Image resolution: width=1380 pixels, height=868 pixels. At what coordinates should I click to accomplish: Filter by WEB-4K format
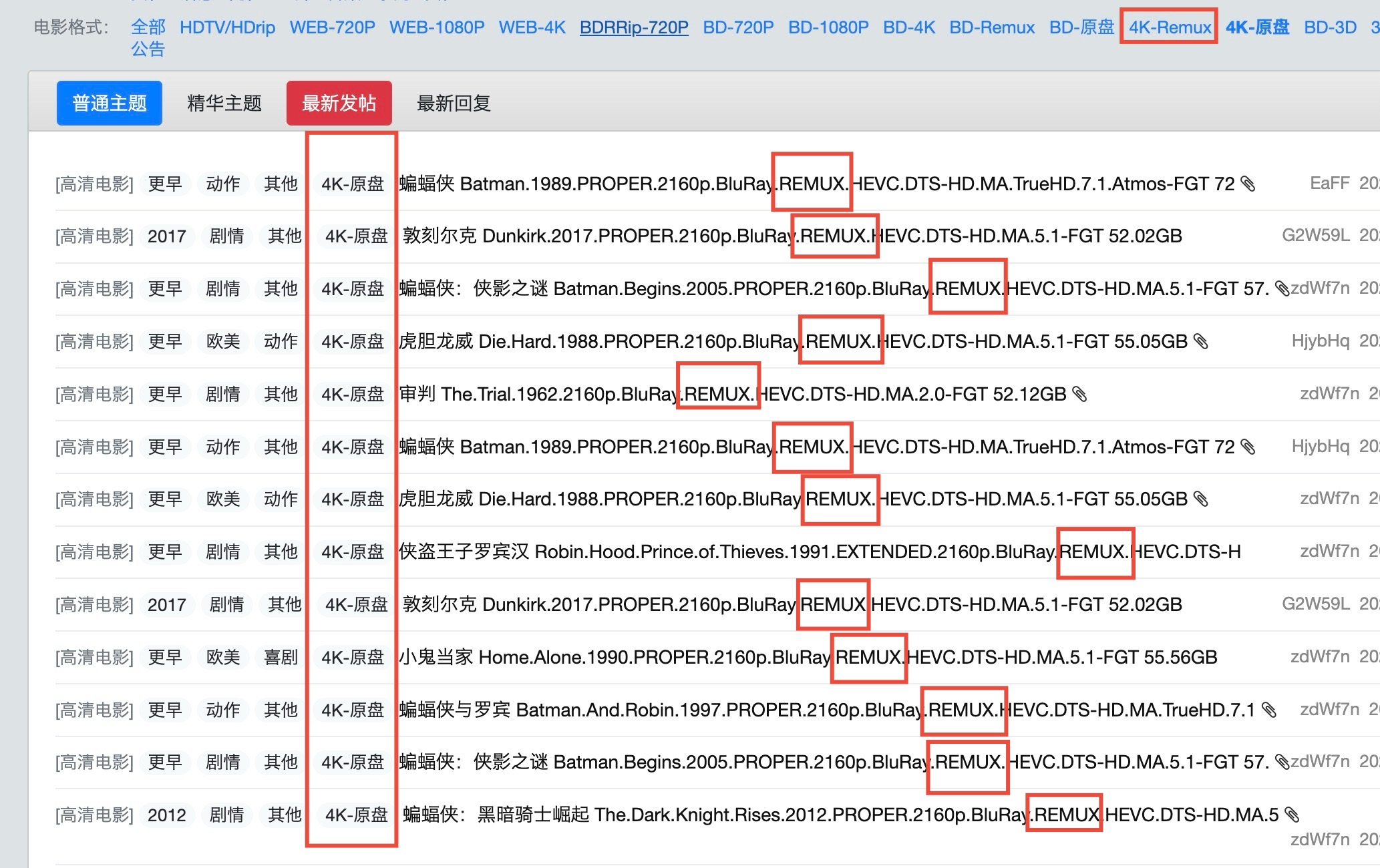point(532,27)
